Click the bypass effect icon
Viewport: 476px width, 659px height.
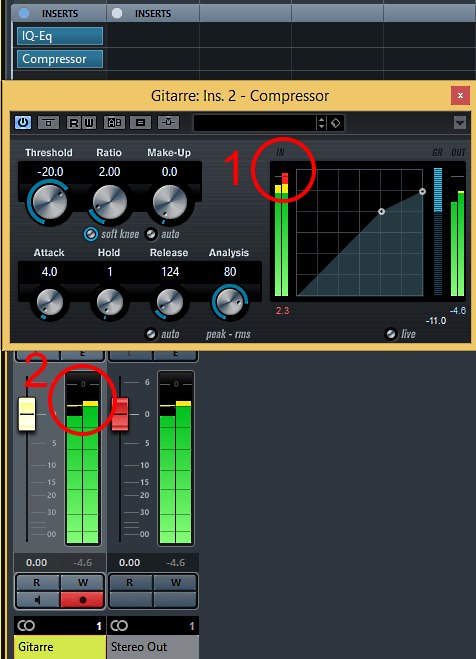click(48, 123)
